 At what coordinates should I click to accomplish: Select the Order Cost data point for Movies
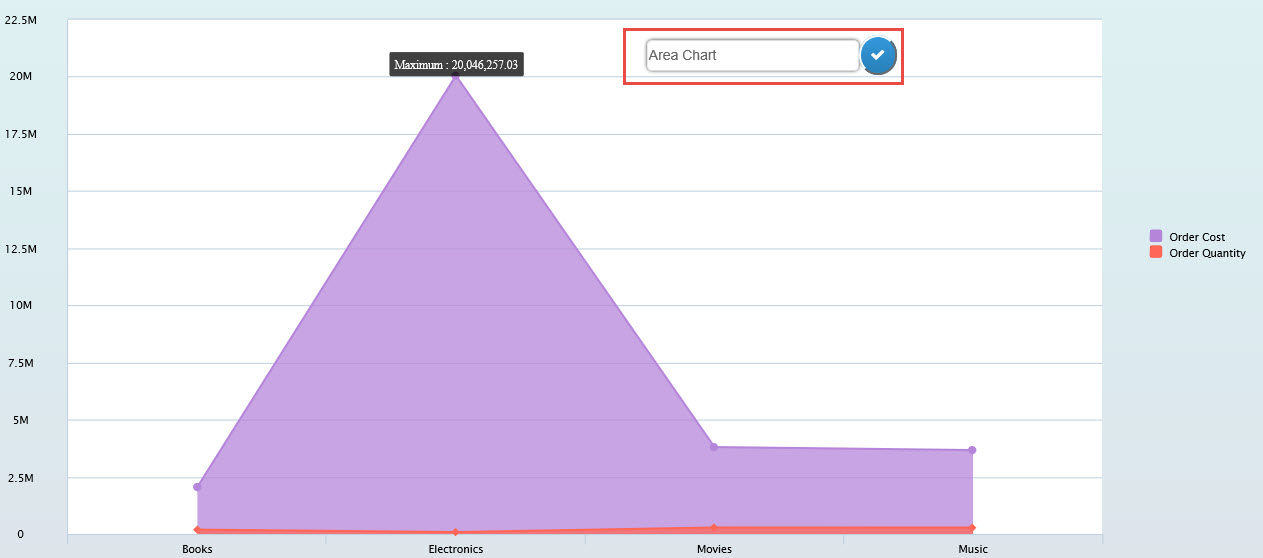[714, 447]
